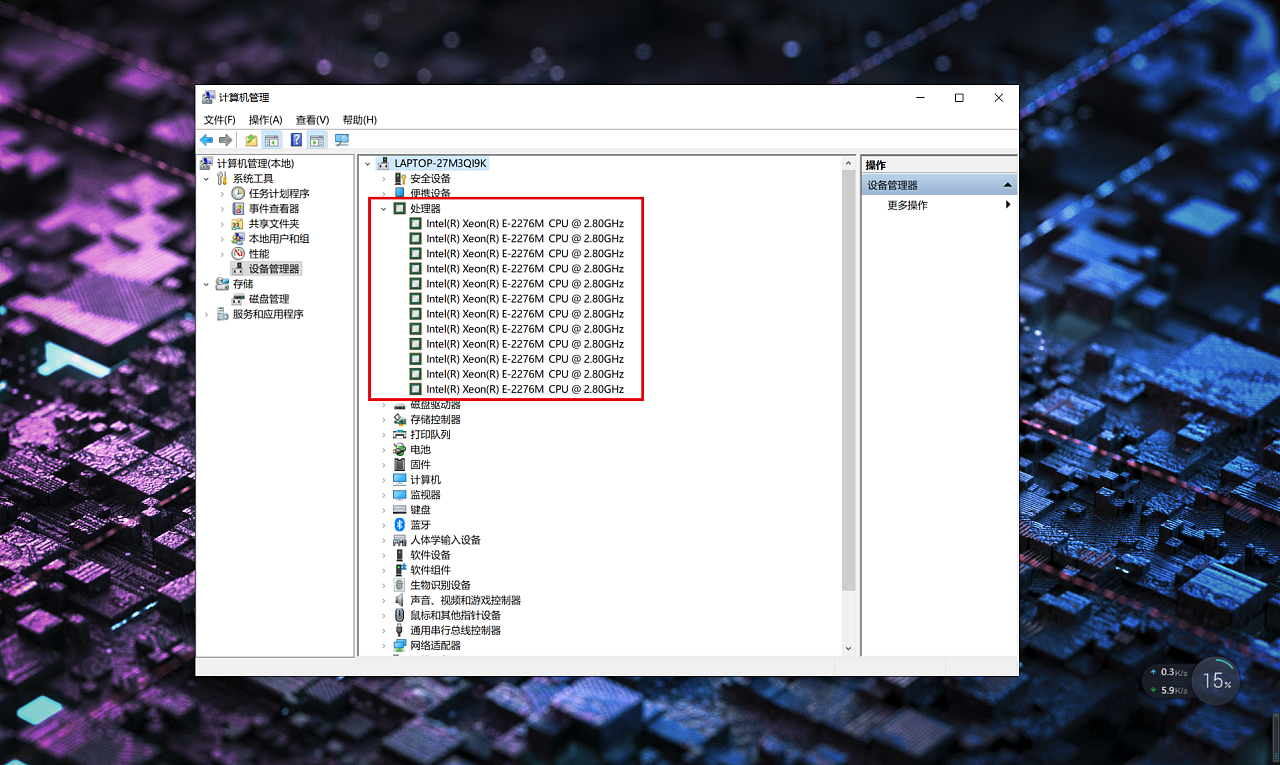The height and width of the screenshot is (765, 1280).
Task: Click 更多操作 in the Actions pane
Action: pyautogui.click(x=907, y=205)
